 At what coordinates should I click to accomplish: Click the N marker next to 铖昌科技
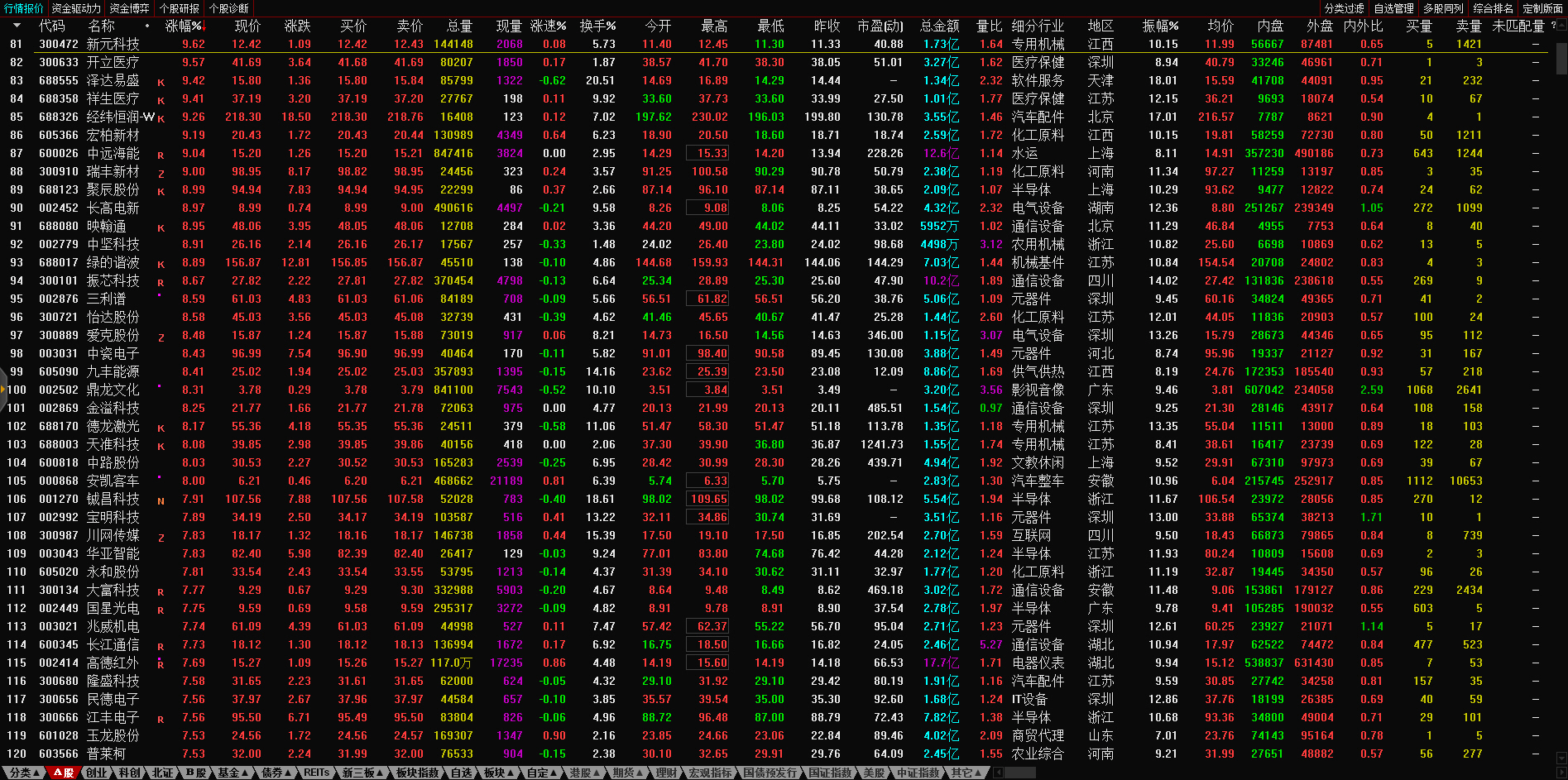[161, 500]
